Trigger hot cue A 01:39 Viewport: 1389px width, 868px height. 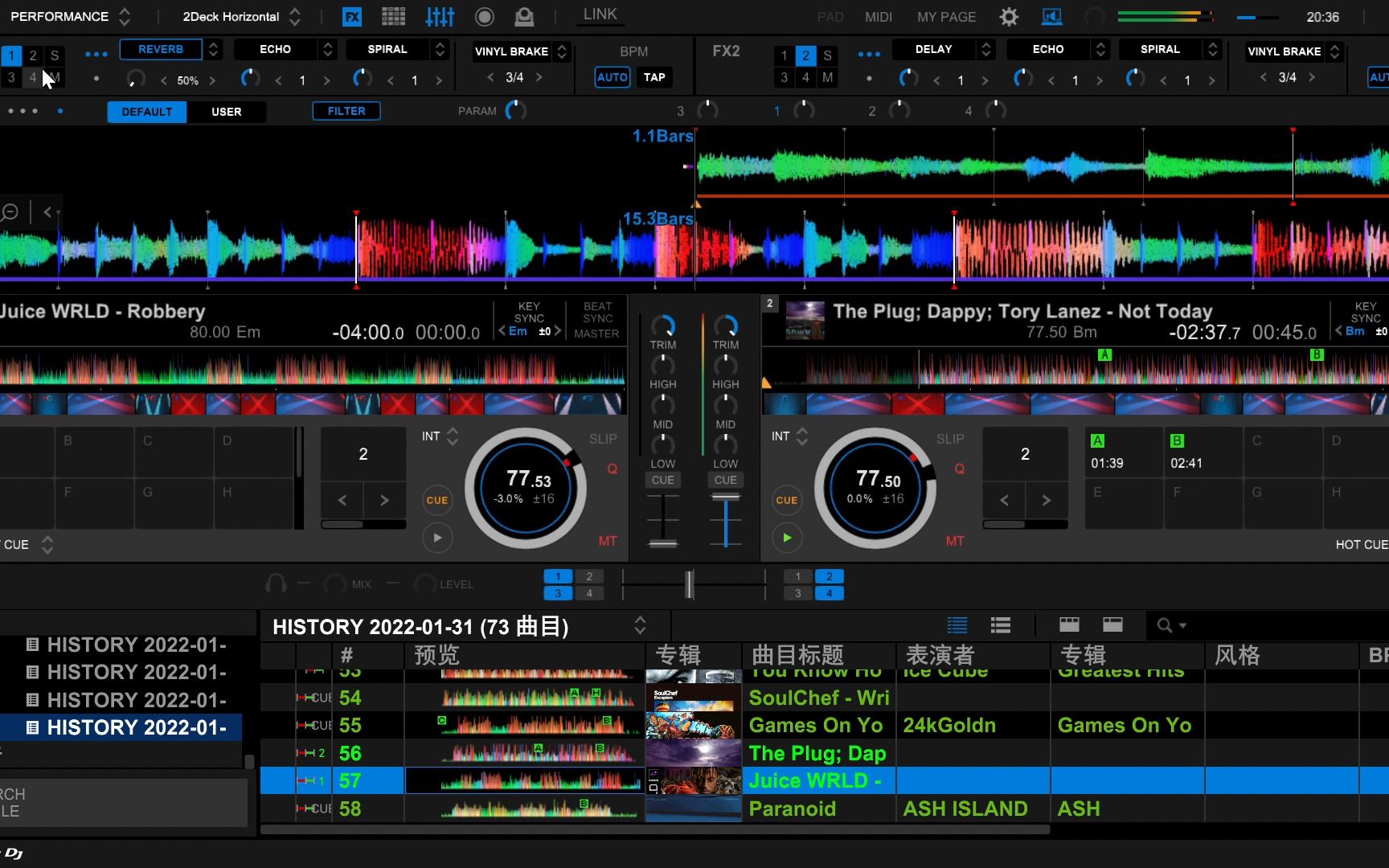1124,452
